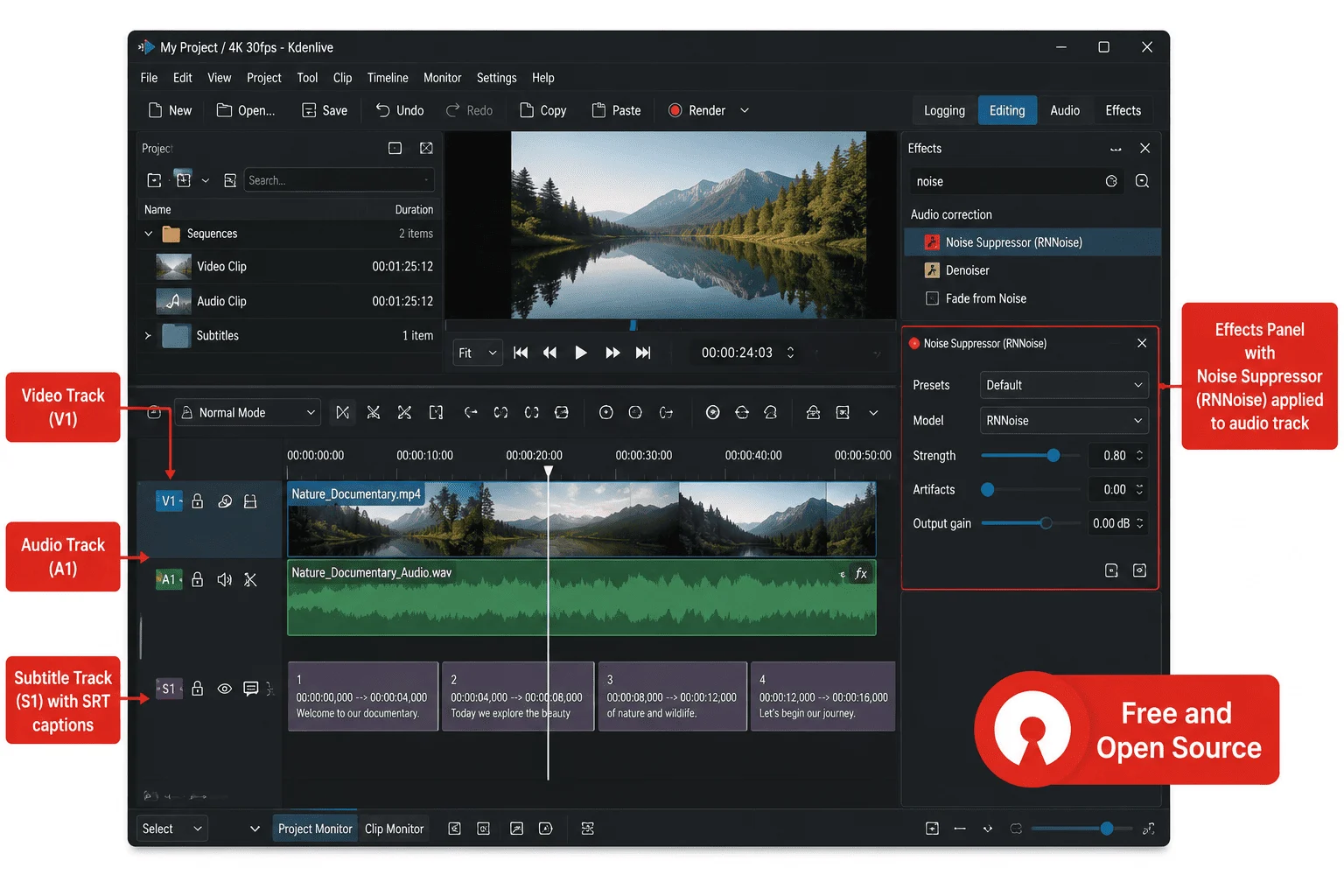
Task: Open Effects panel three-dots options
Action: [x=1116, y=149]
